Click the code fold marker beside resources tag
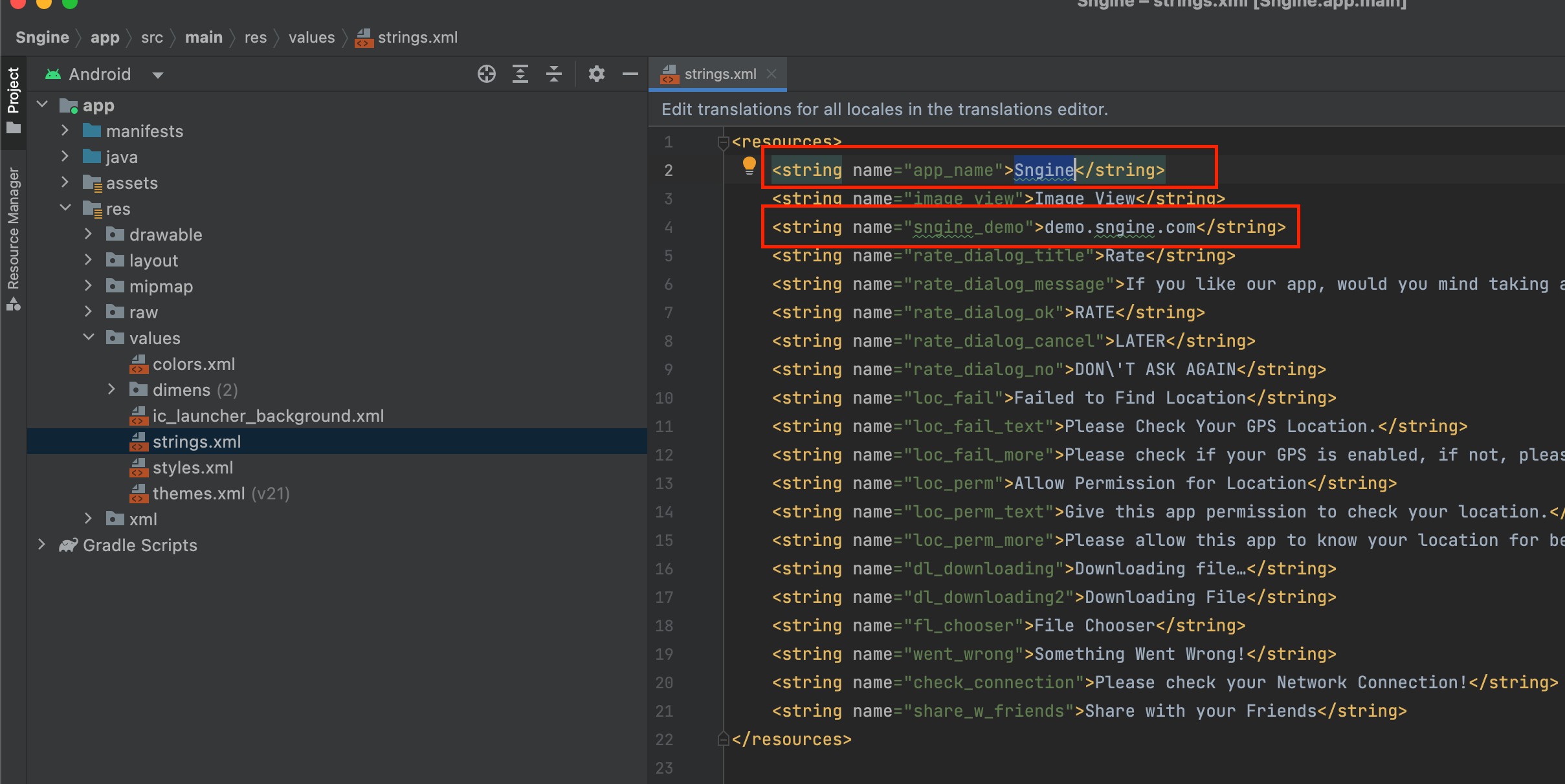The height and width of the screenshot is (784, 1565). click(x=724, y=142)
